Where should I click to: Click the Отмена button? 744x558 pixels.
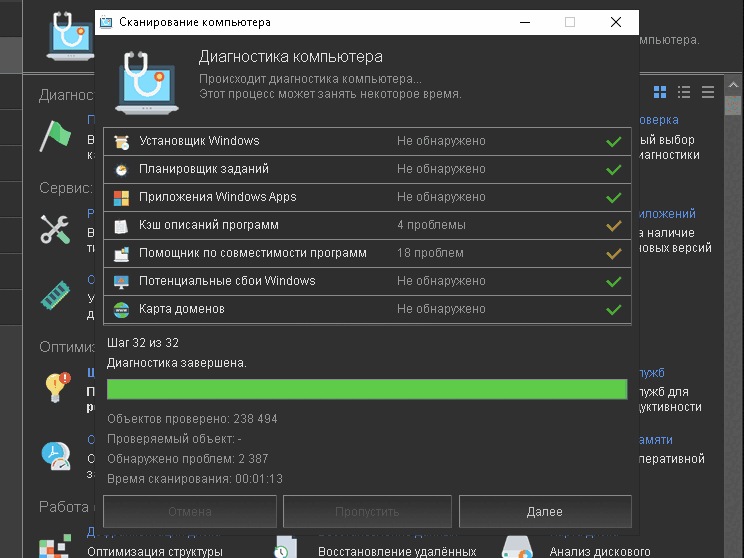pyautogui.click(x=190, y=512)
